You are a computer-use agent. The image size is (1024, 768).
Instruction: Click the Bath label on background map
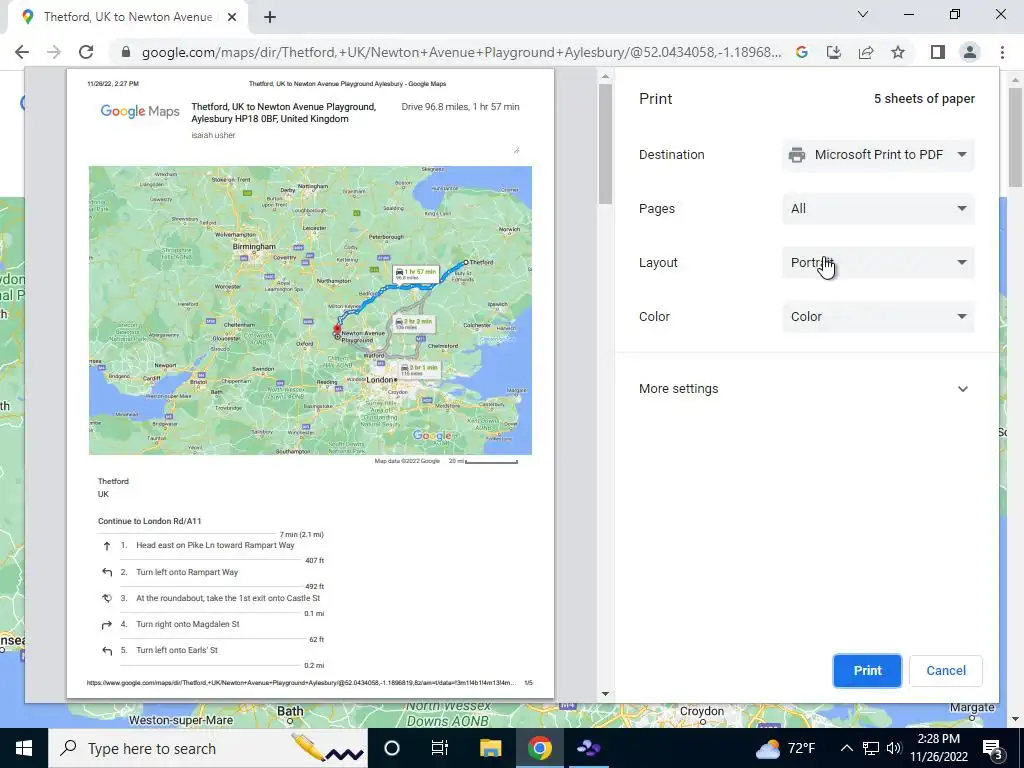point(290,711)
